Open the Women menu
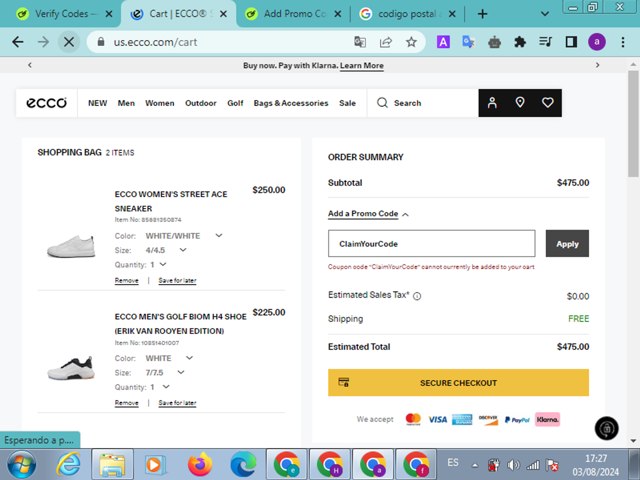640x480 pixels. [160, 103]
